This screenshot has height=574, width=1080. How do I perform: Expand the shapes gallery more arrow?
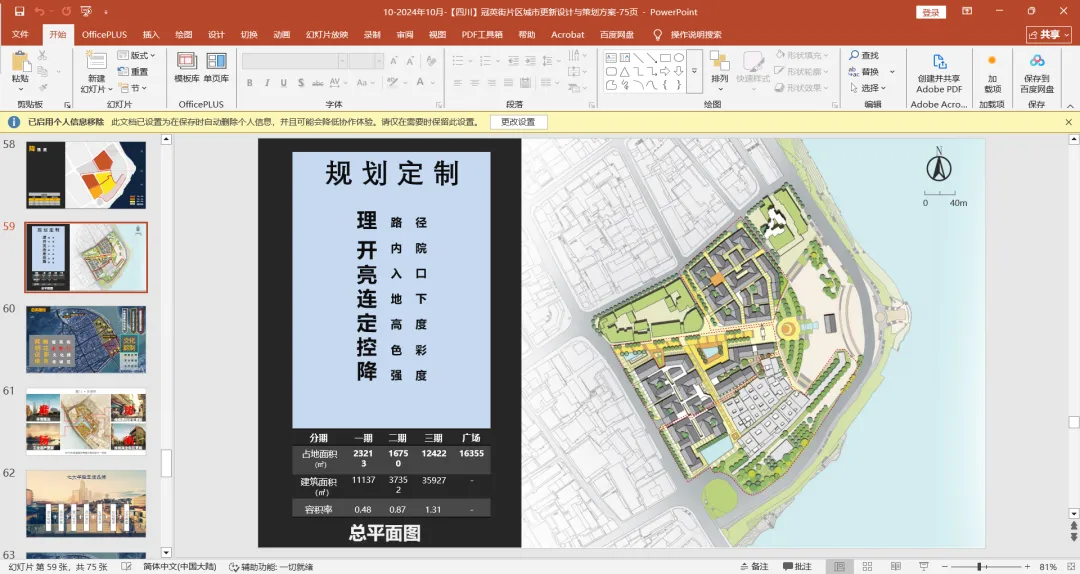click(694, 71)
